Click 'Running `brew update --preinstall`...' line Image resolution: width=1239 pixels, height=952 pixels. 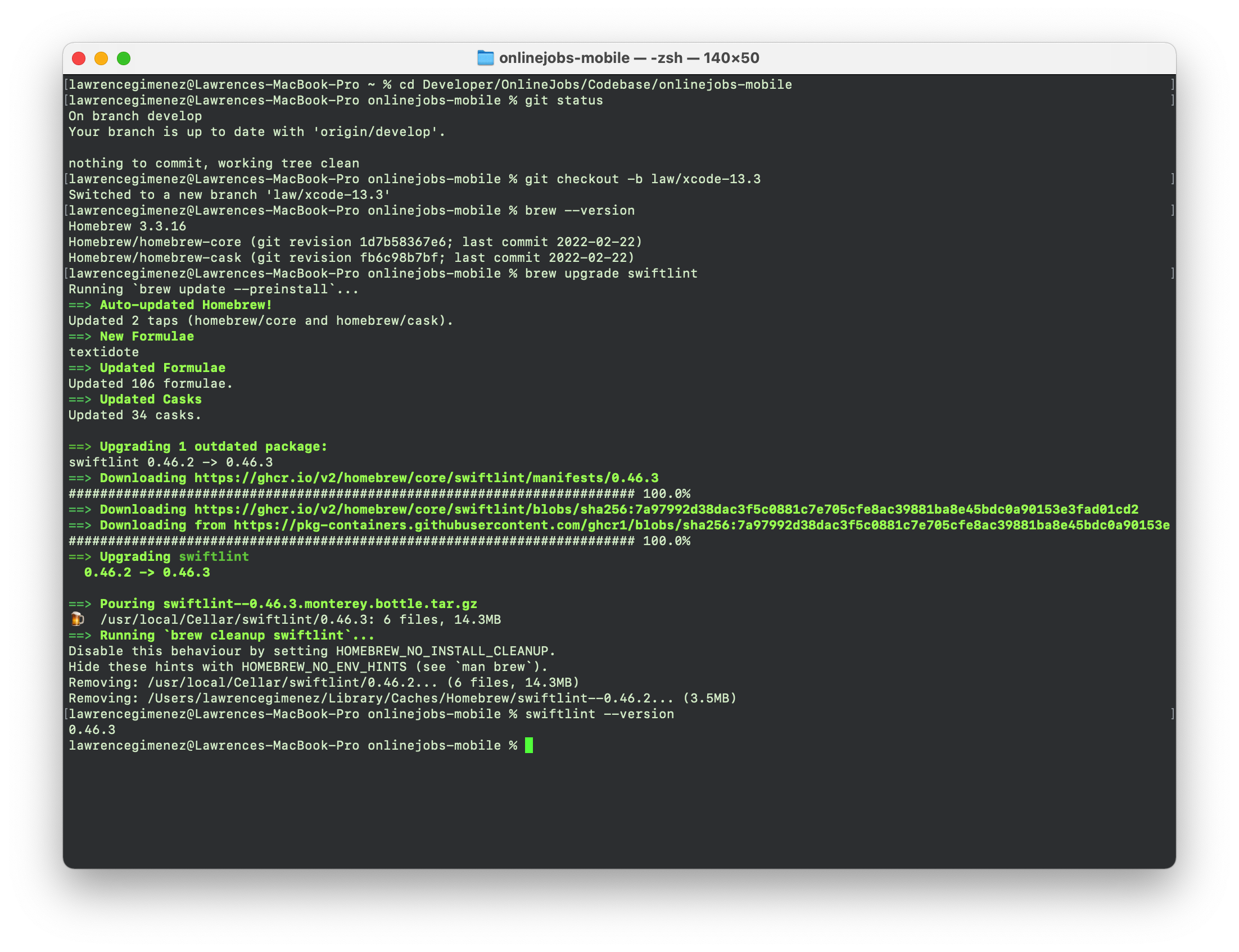214,289
